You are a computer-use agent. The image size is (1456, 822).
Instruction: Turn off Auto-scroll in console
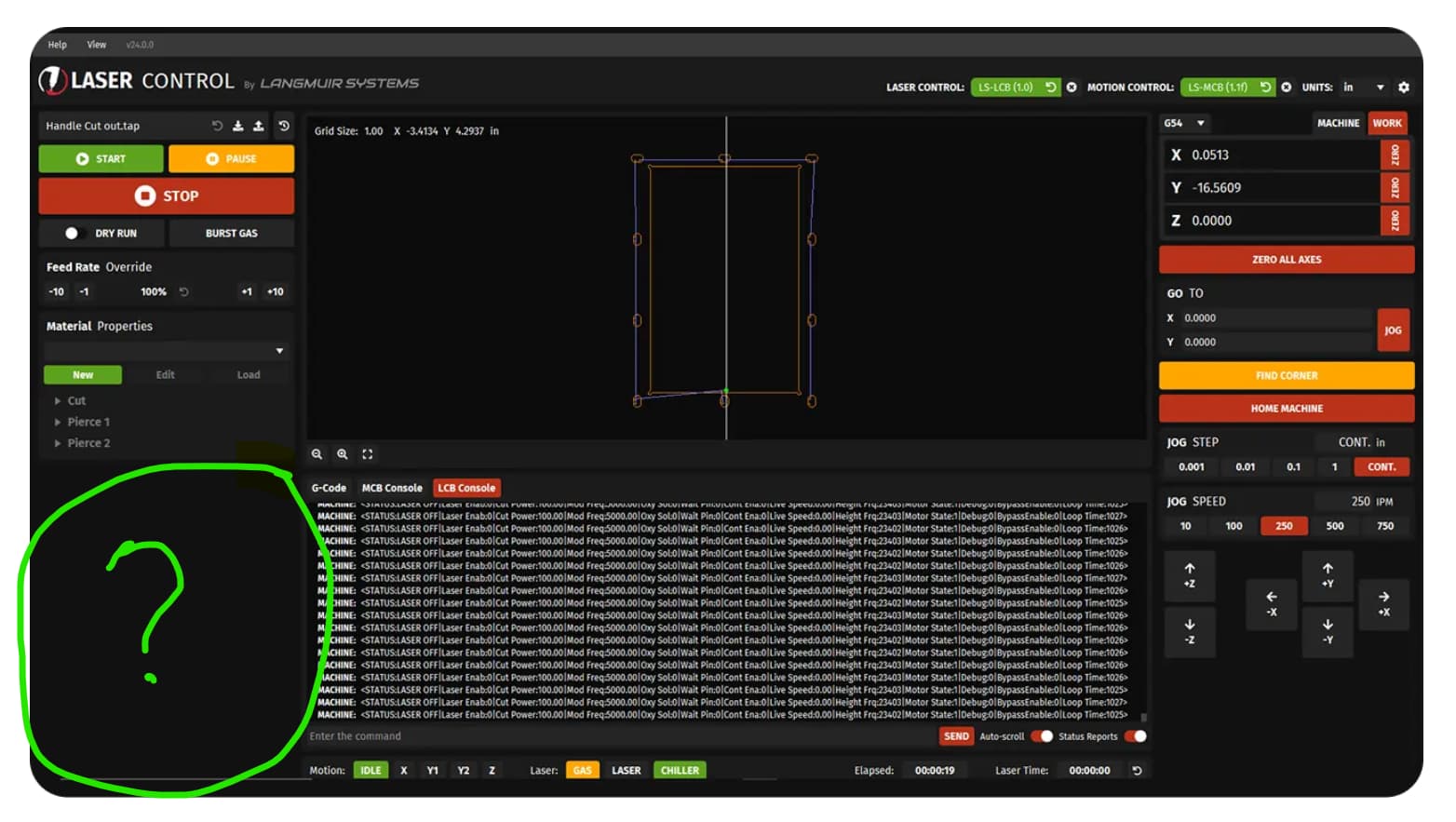[1042, 736]
